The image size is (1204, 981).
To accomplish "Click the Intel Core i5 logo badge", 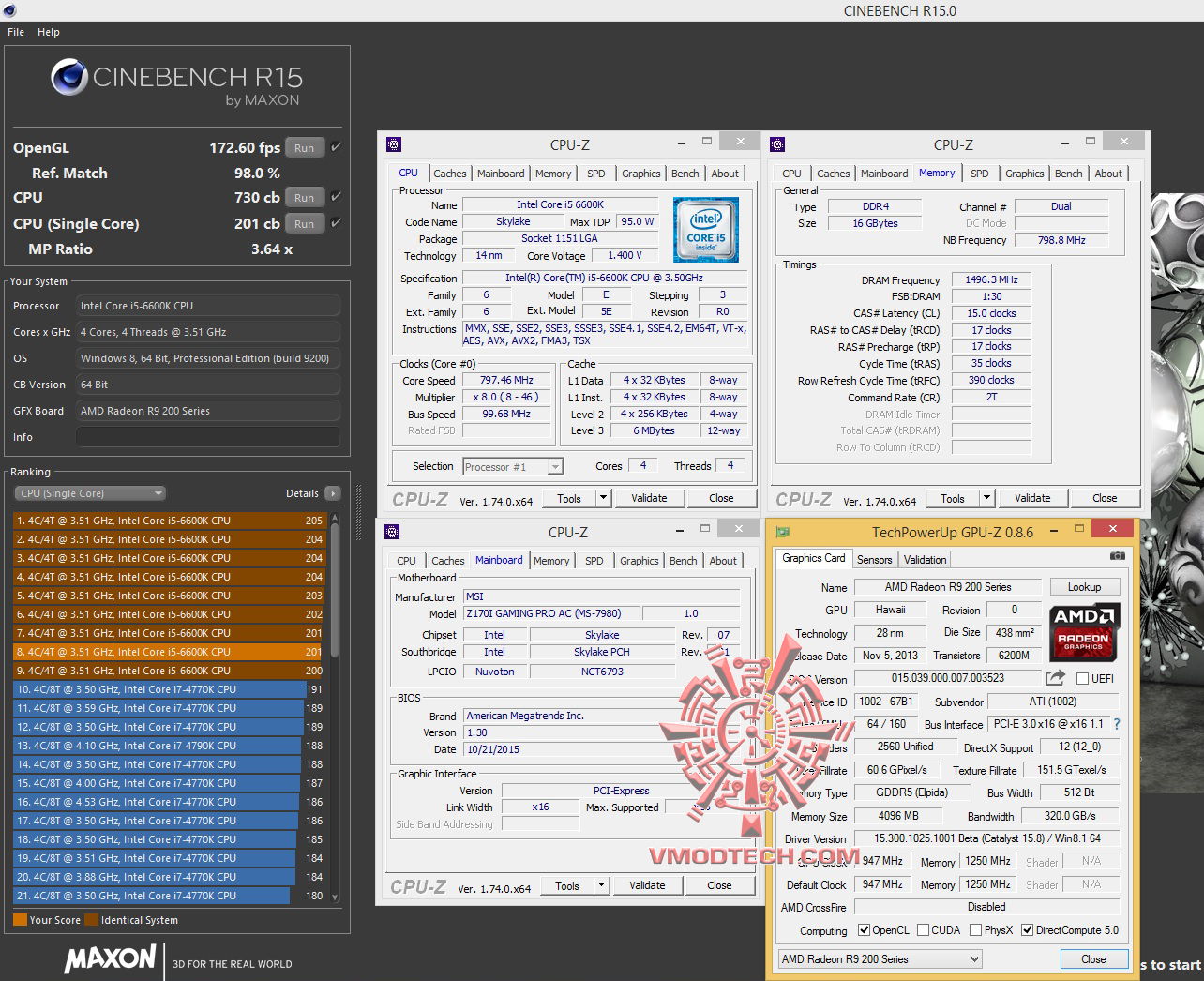I will pyautogui.click(x=706, y=229).
